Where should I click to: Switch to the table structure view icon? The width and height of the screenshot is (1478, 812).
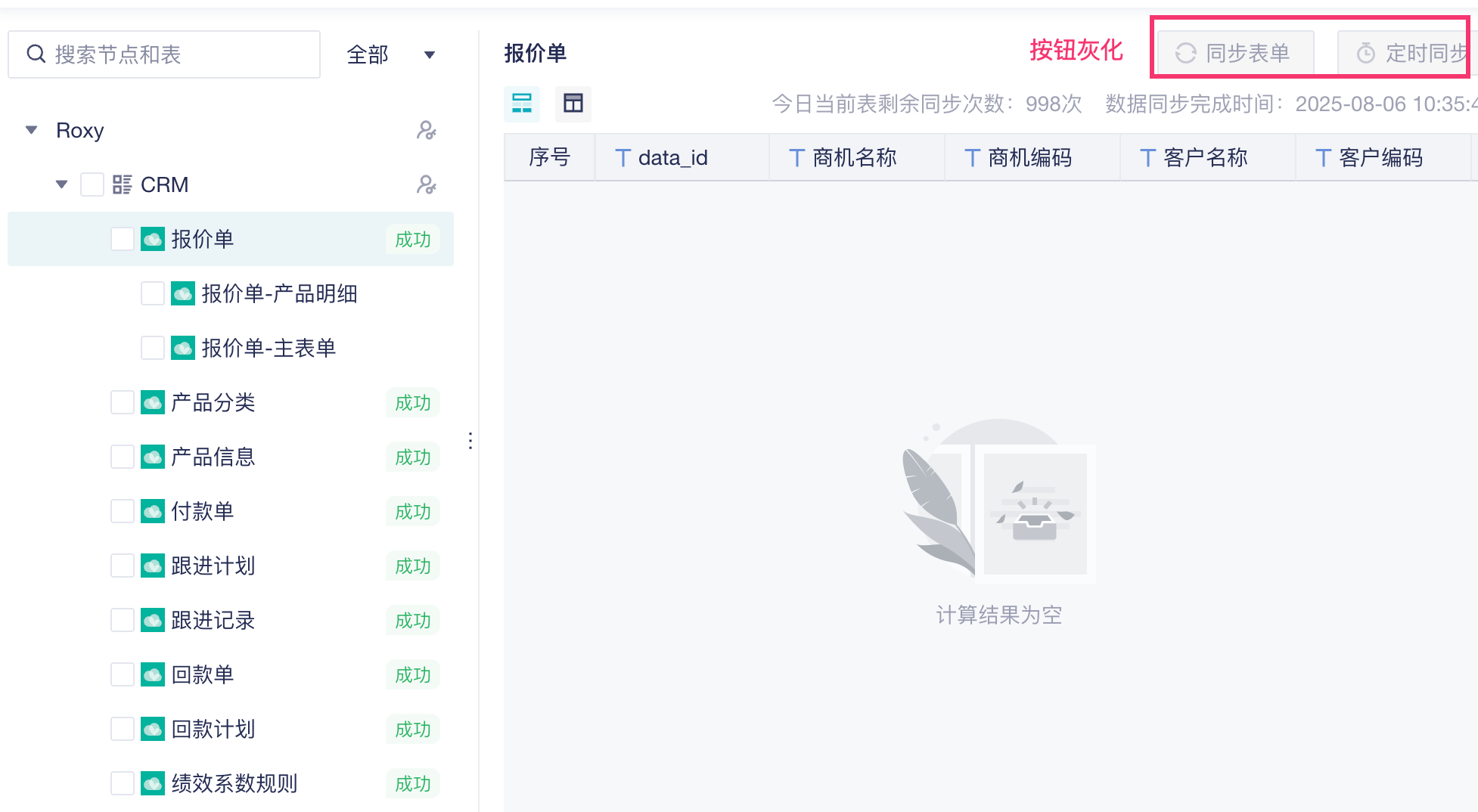click(573, 104)
